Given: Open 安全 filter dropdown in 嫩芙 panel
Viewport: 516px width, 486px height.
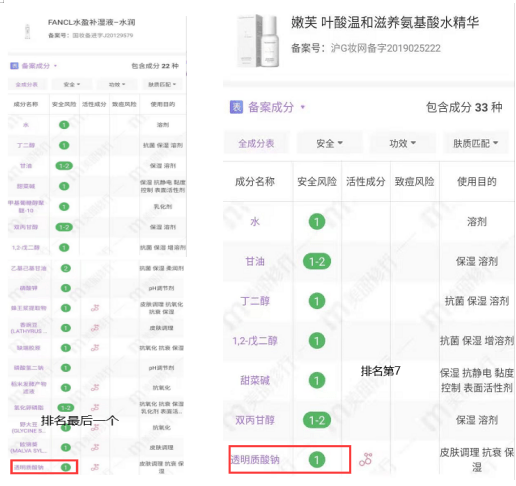Looking at the screenshot, I should tap(329, 143).
